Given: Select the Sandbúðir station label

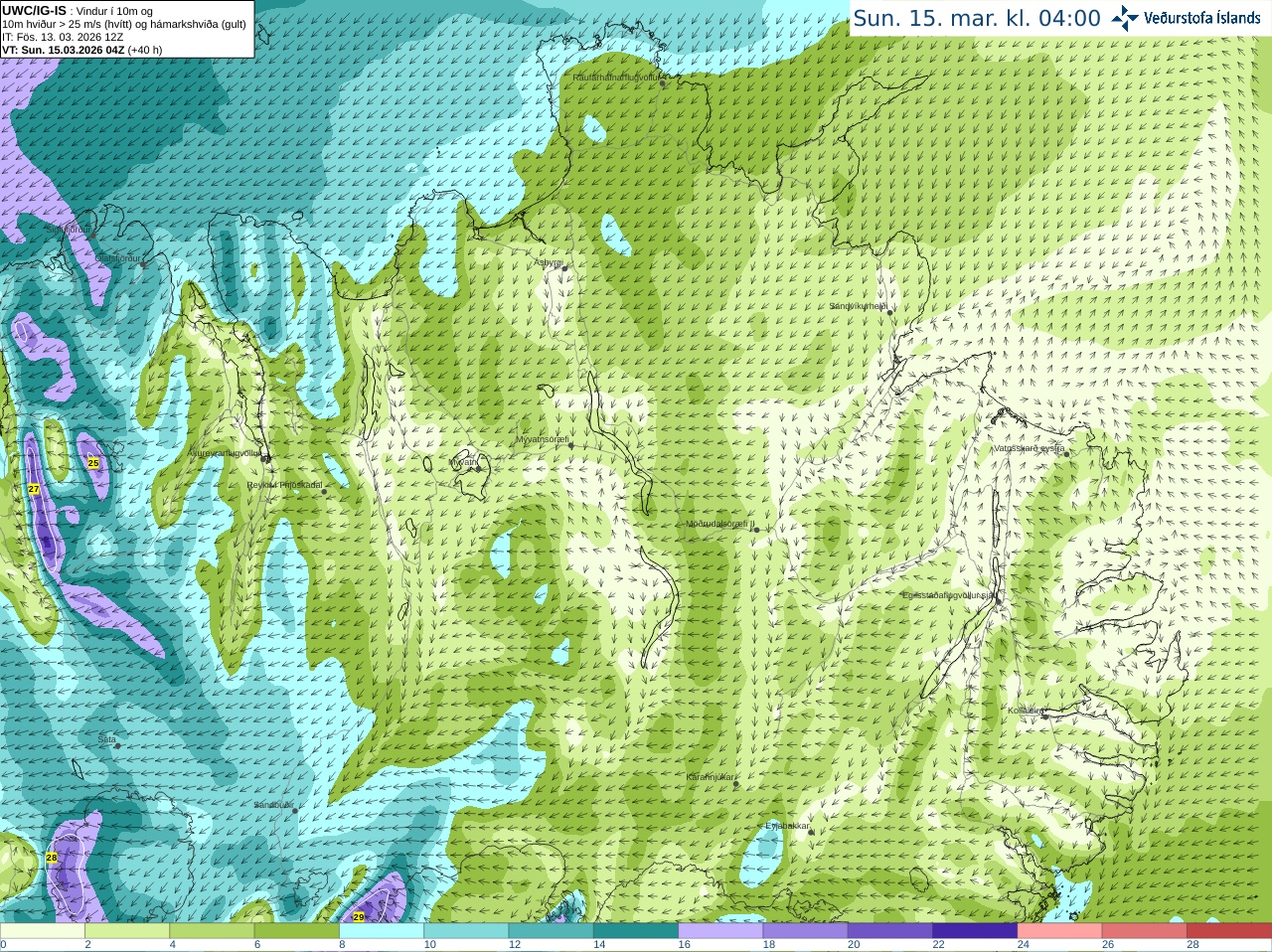Looking at the screenshot, I should 273,805.
